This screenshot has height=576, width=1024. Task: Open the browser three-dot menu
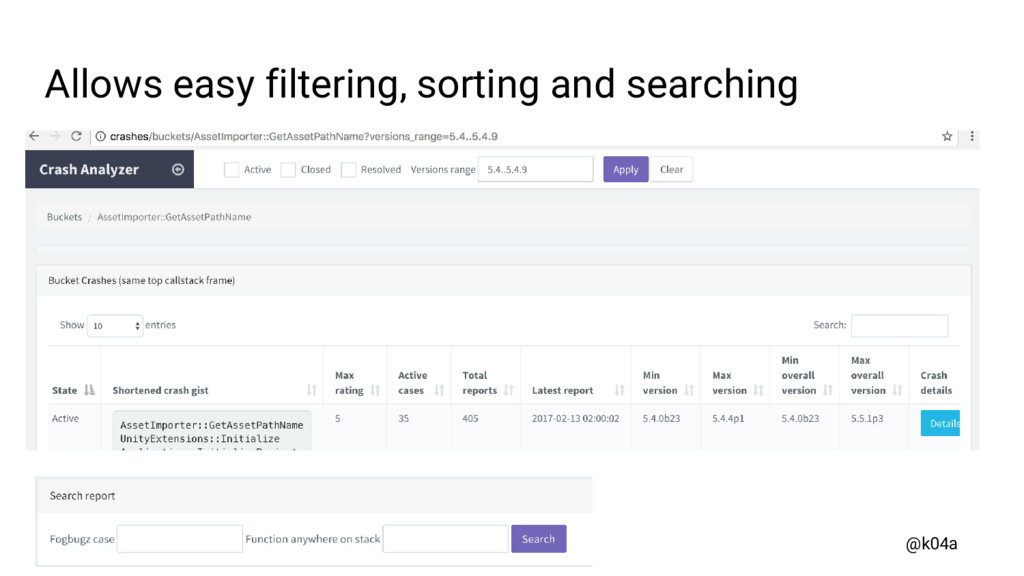pos(971,136)
